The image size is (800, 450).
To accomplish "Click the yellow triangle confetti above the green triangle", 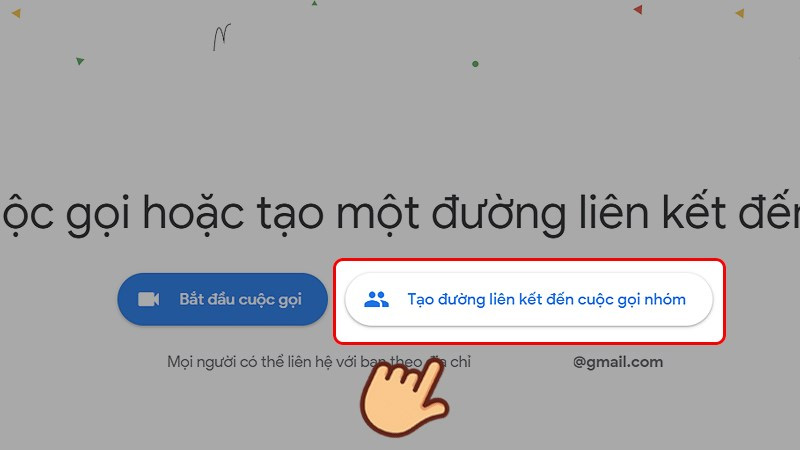I will tap(16, 13).
